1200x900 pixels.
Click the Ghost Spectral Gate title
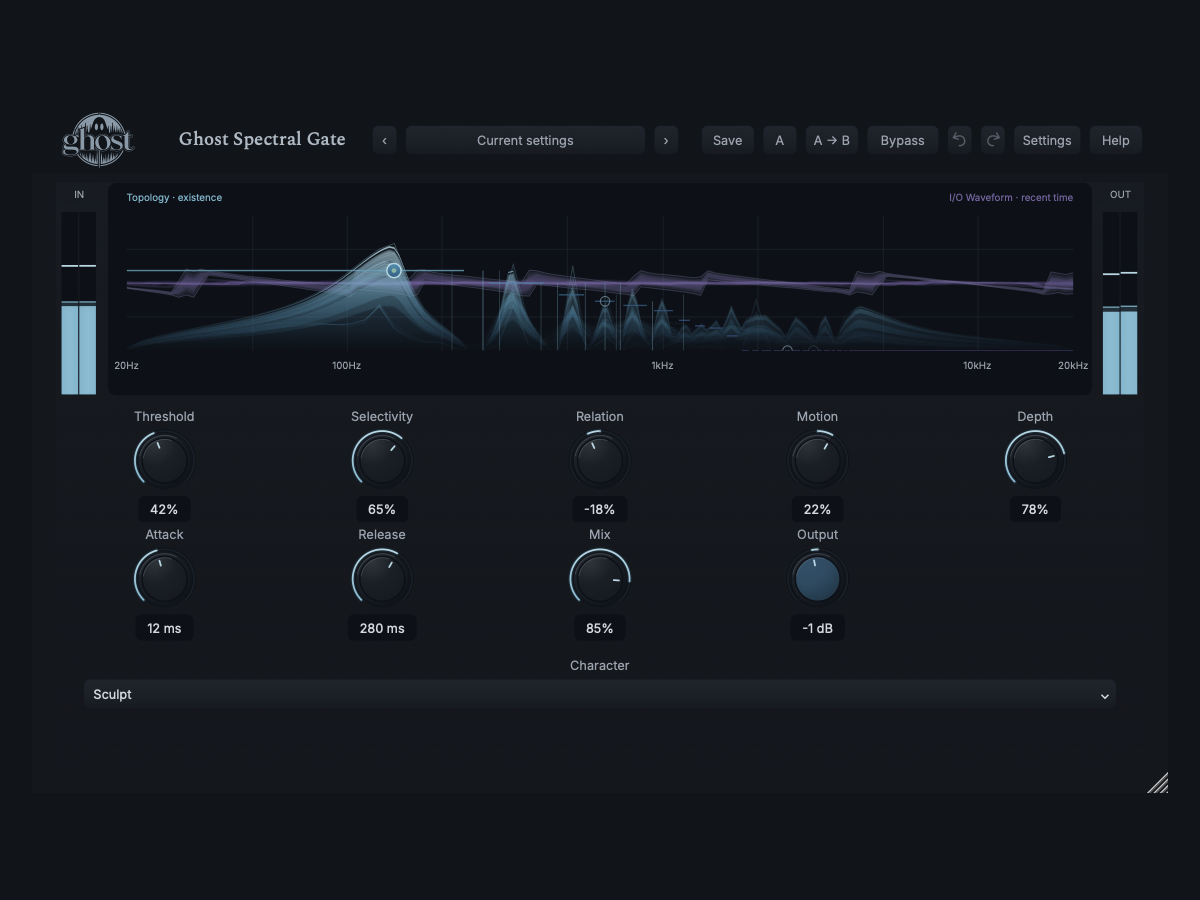click(x=262, y=139)
